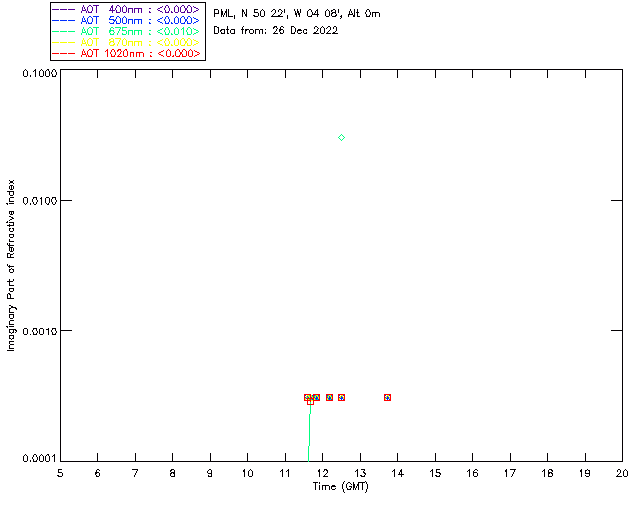Image resolution: width=640 pixels, height=512 pixels.
Task: Click the AOT 500nm legend entry
Action: (126, 20)
